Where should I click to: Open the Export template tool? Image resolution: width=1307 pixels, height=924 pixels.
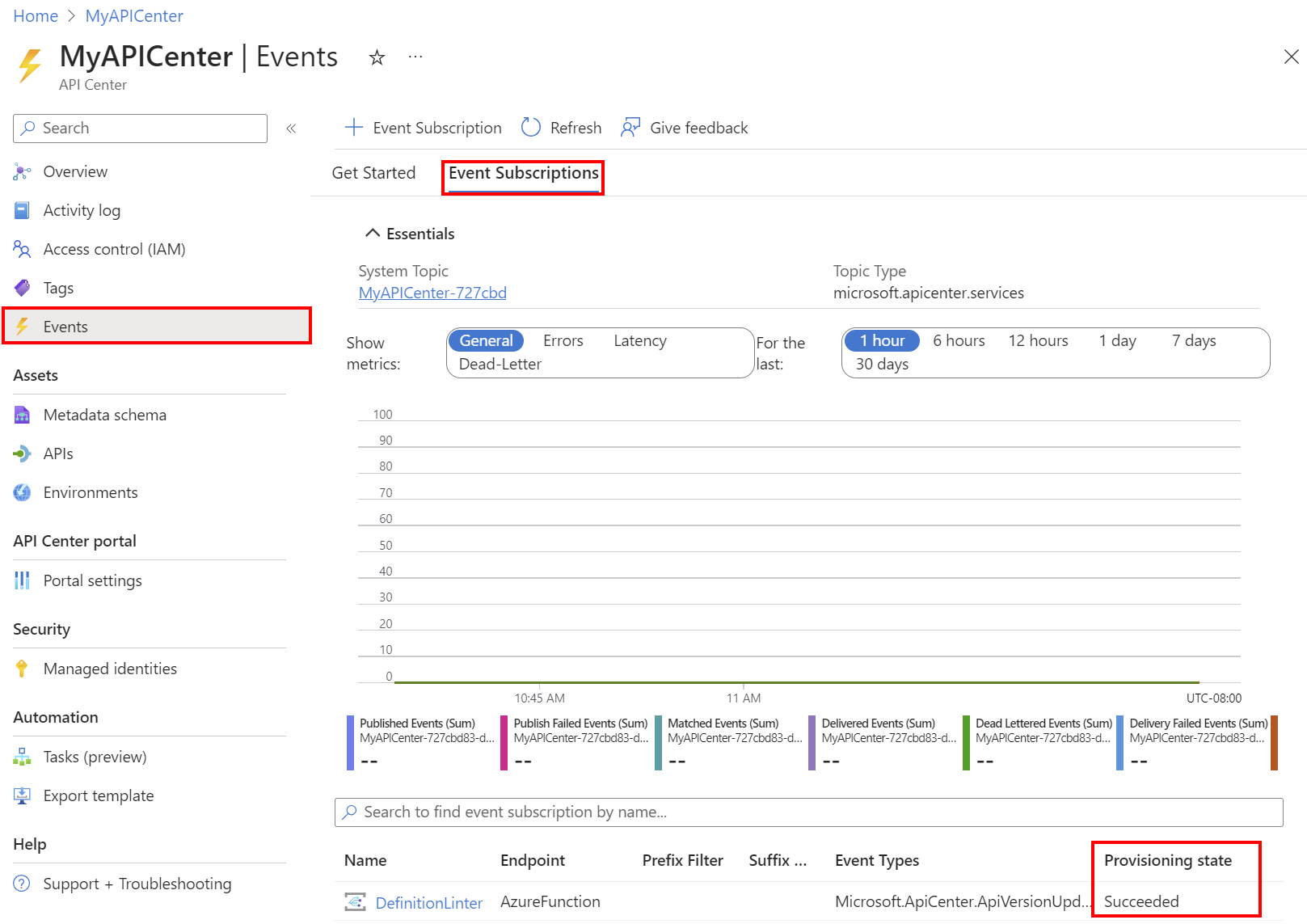[x=98, y=795]
